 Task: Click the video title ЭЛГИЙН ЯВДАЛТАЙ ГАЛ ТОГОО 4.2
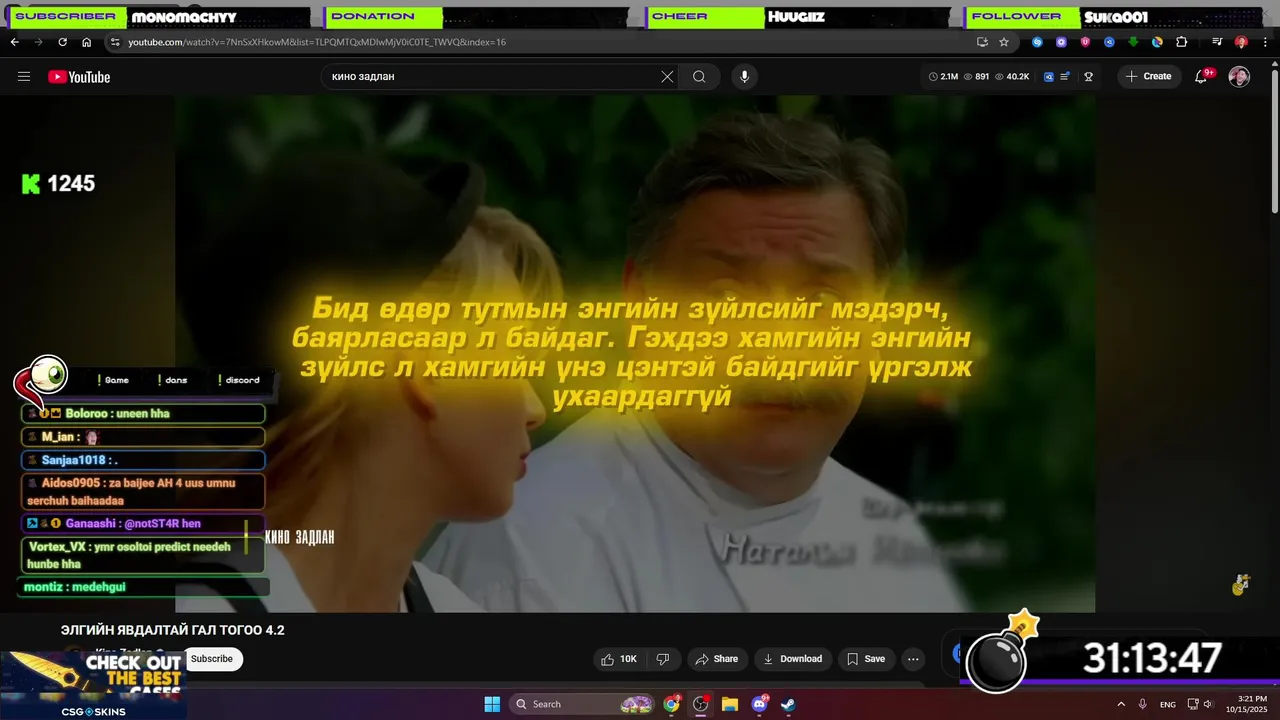173,630
